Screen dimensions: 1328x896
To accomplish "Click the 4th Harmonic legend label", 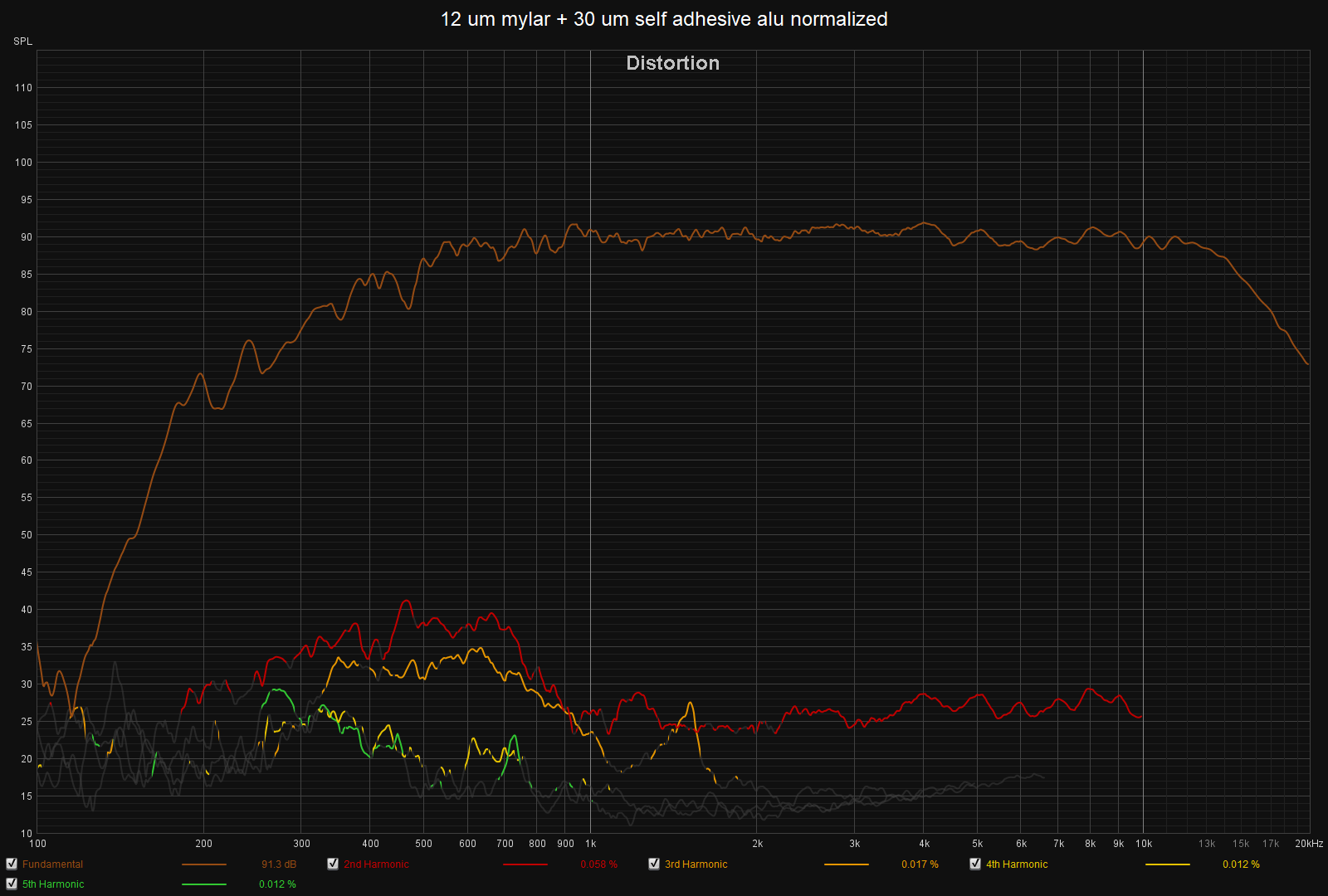I will (1017, 864).
